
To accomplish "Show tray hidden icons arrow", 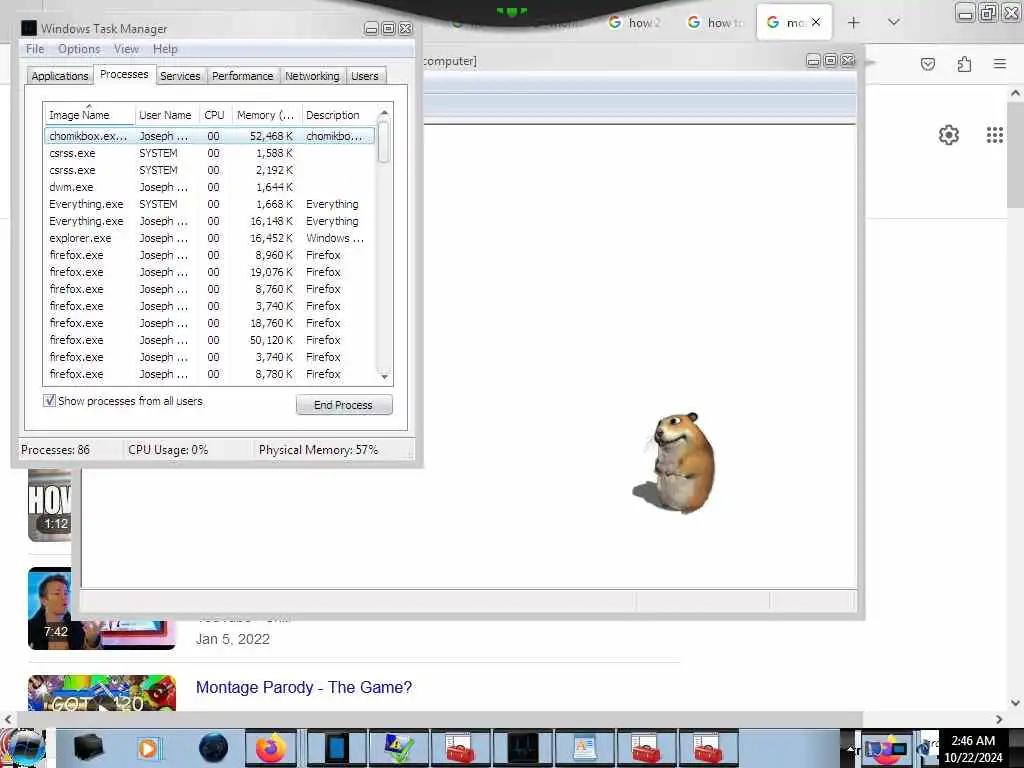I will 850,748.
